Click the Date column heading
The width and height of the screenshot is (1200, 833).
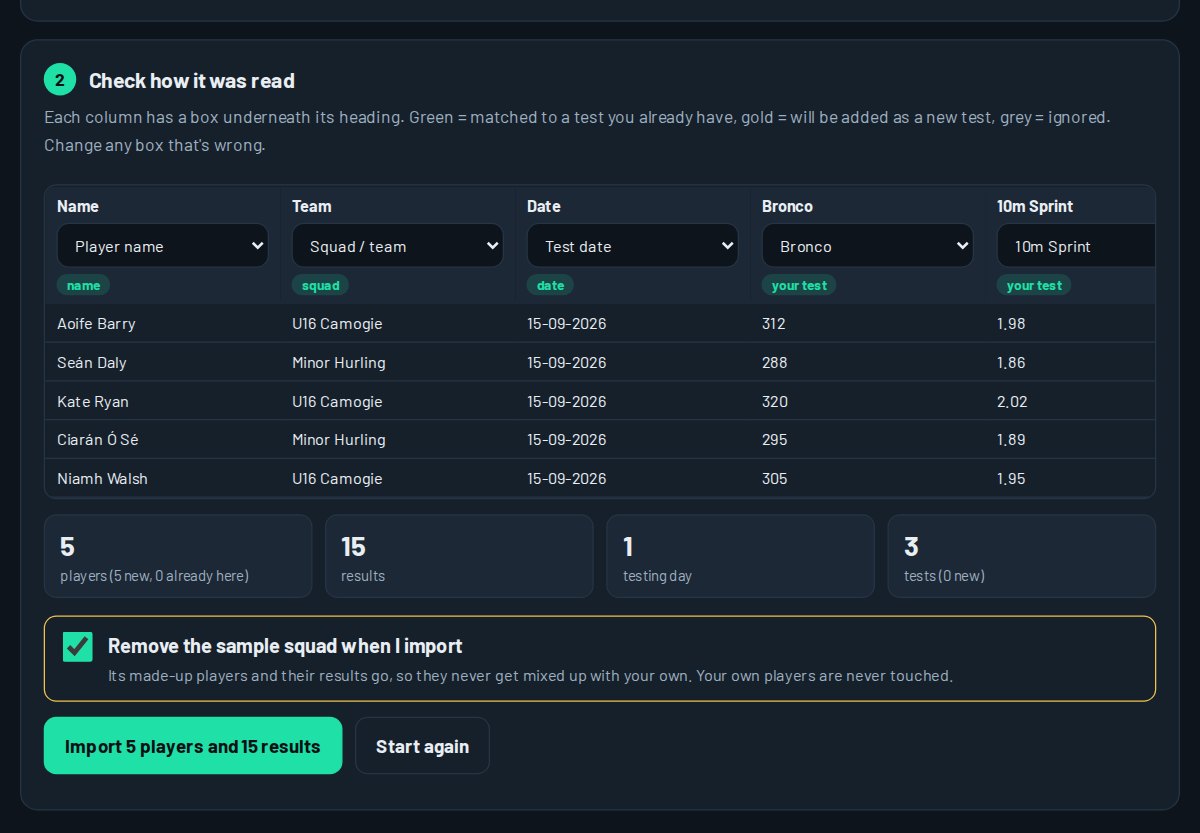click(544, 206)
